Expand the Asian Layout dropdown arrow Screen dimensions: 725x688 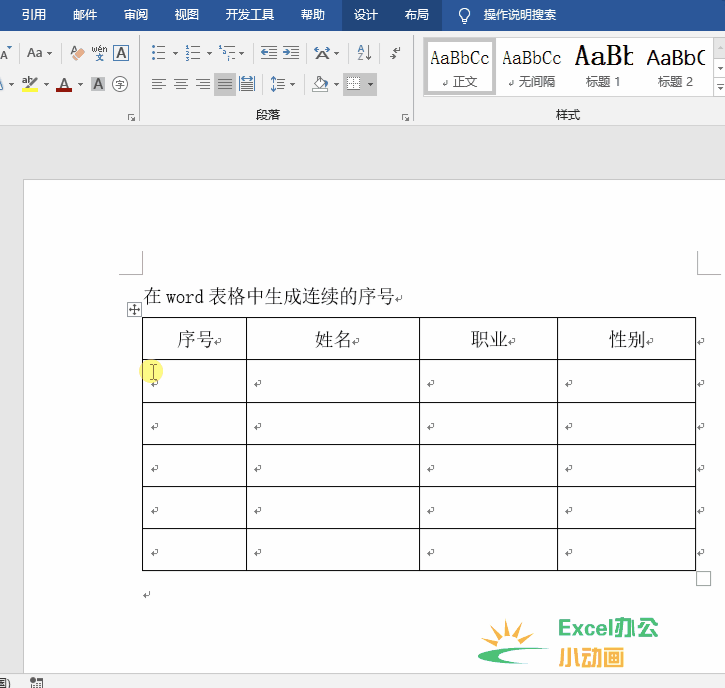(337, 53)
